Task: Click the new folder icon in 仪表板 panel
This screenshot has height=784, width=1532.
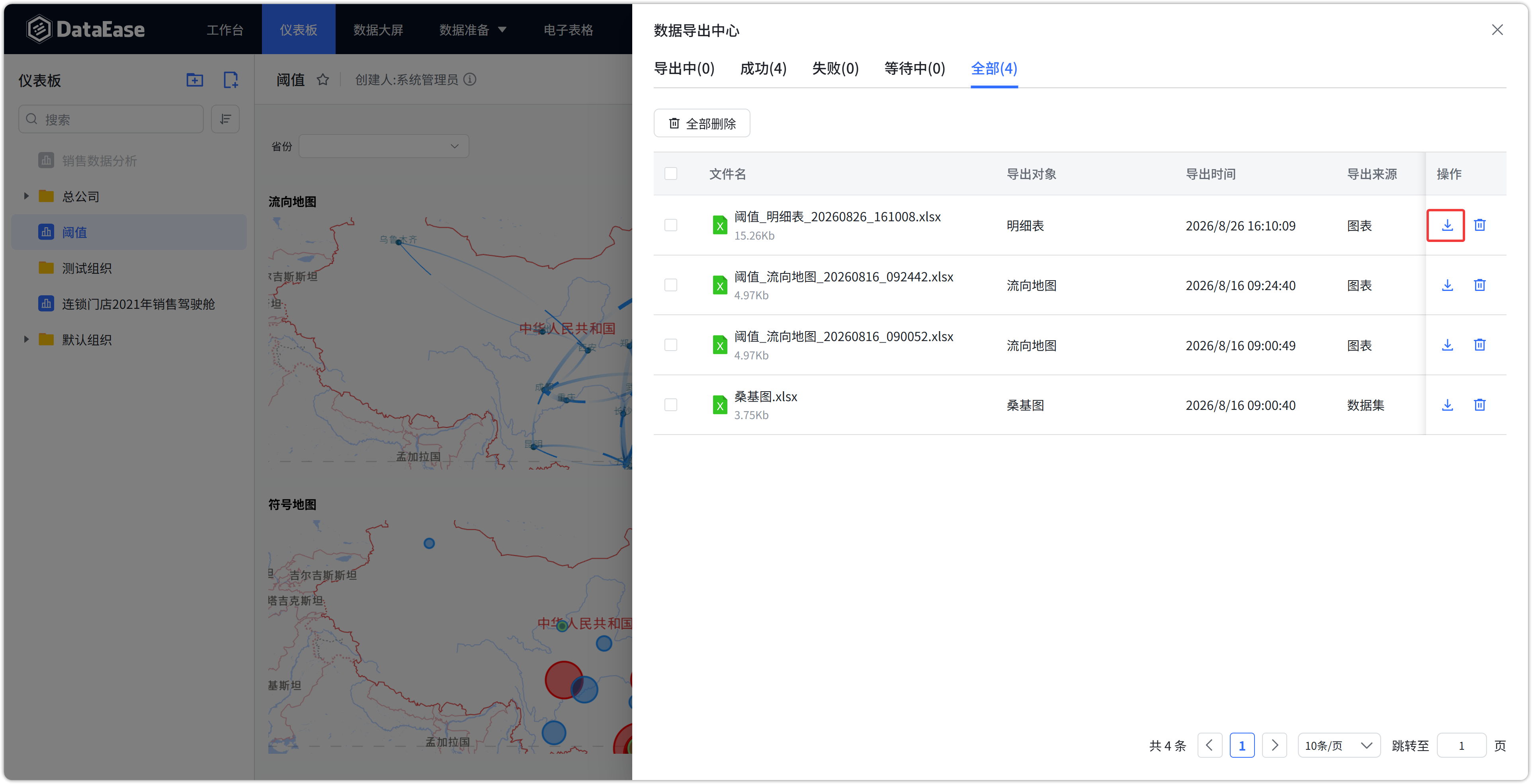Action: click(194, 80)
